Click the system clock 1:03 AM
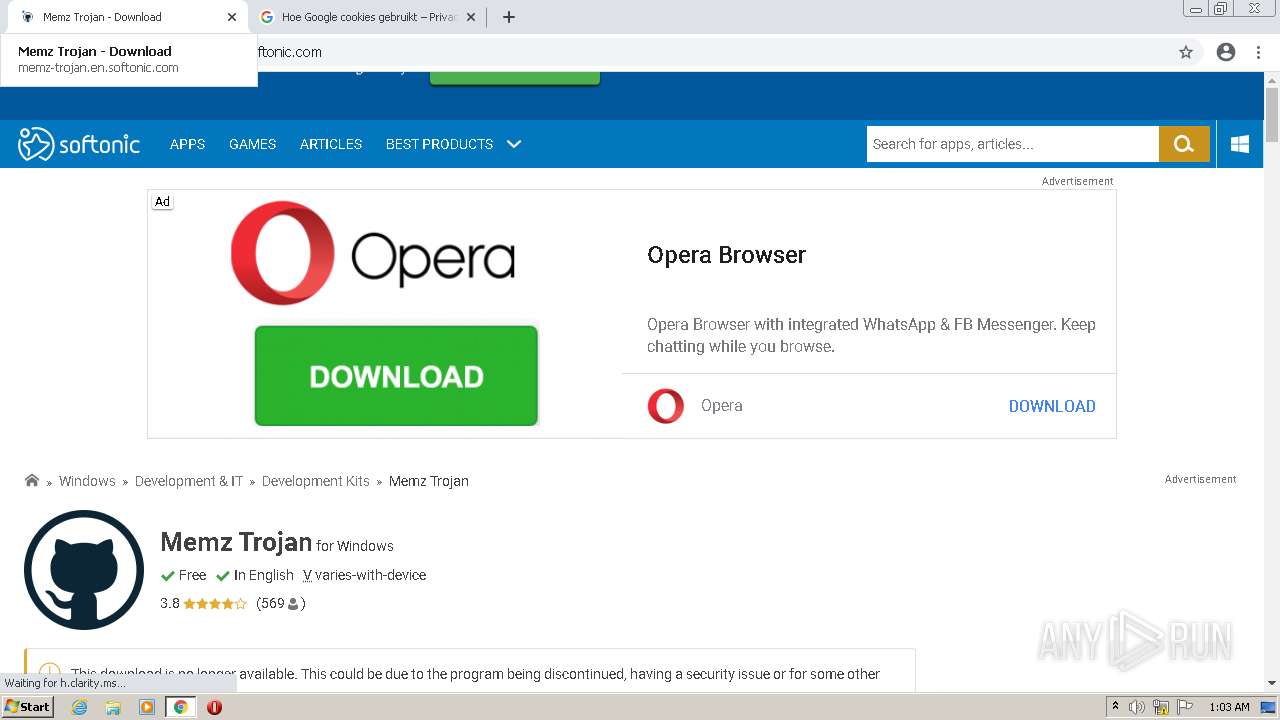 (x=1229, y=707)
